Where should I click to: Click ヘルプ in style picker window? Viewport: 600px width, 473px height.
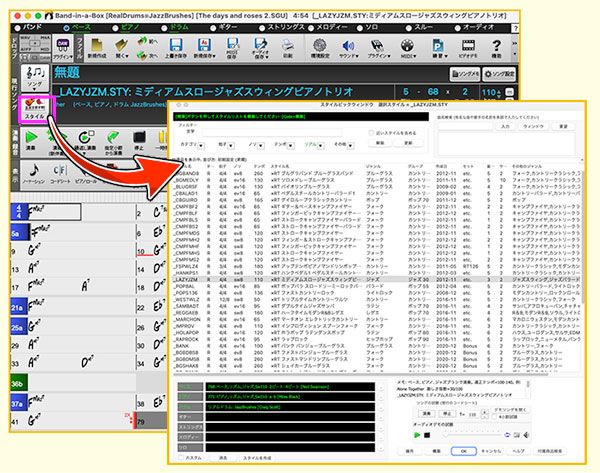click(x=518, y=451)
